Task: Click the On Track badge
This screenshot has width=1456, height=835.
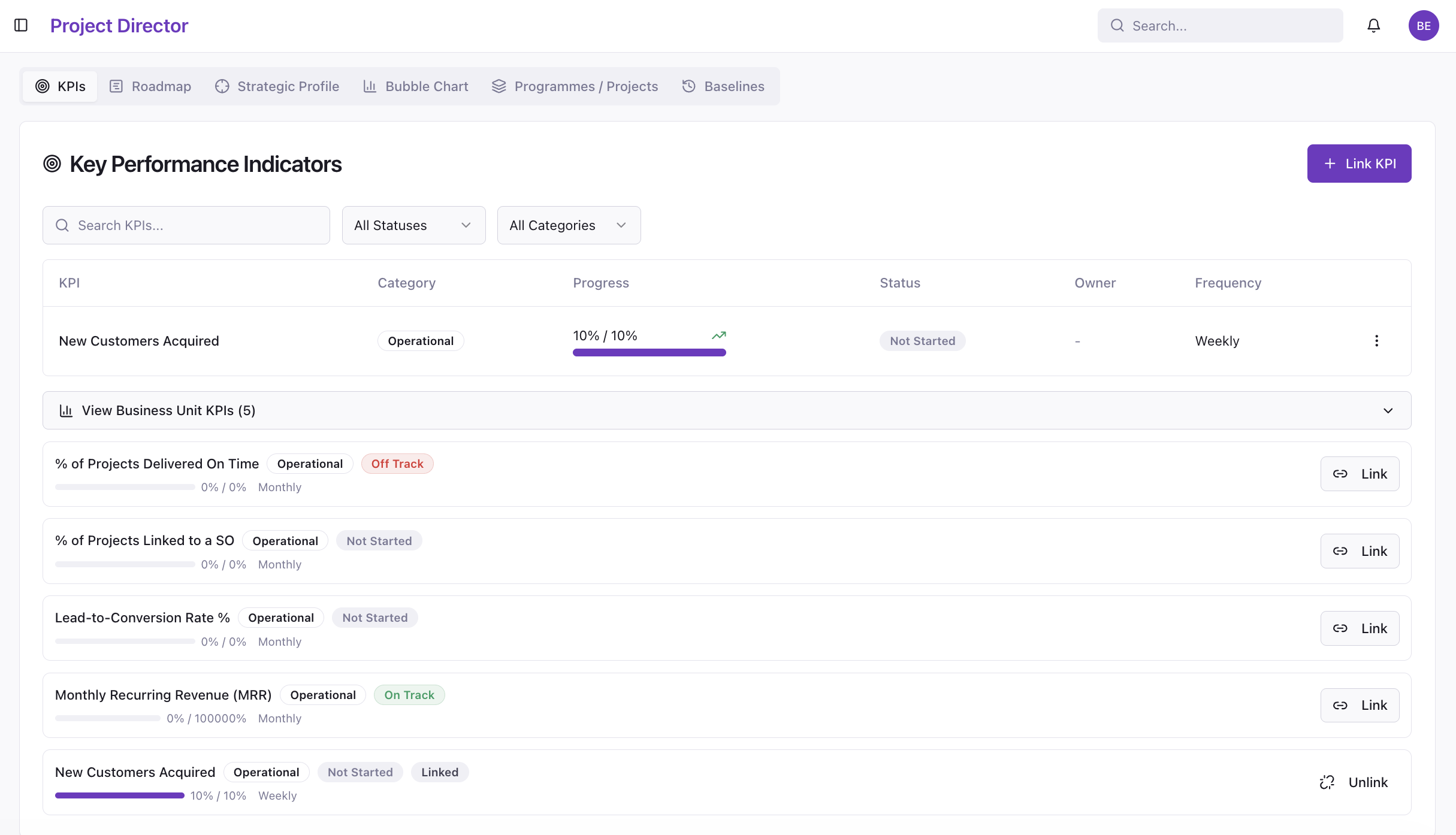Action: (409, 695)
